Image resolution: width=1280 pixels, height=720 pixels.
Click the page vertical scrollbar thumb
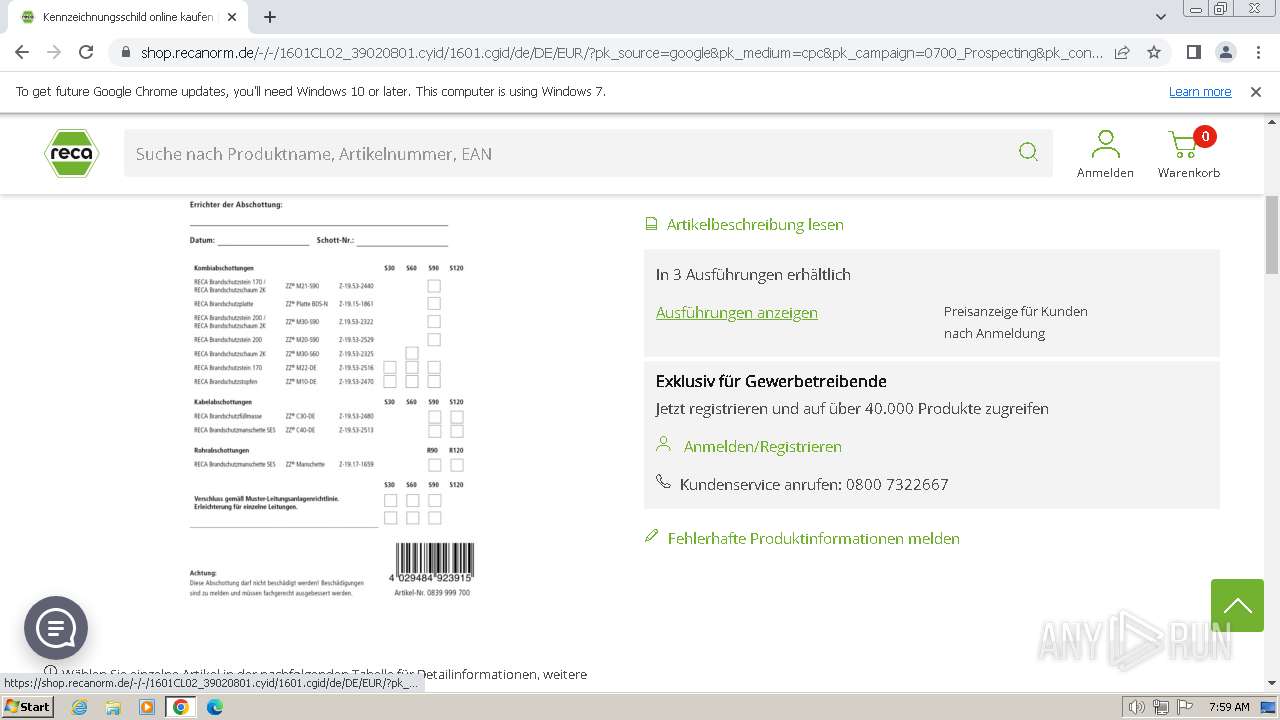pos(1272,235)
